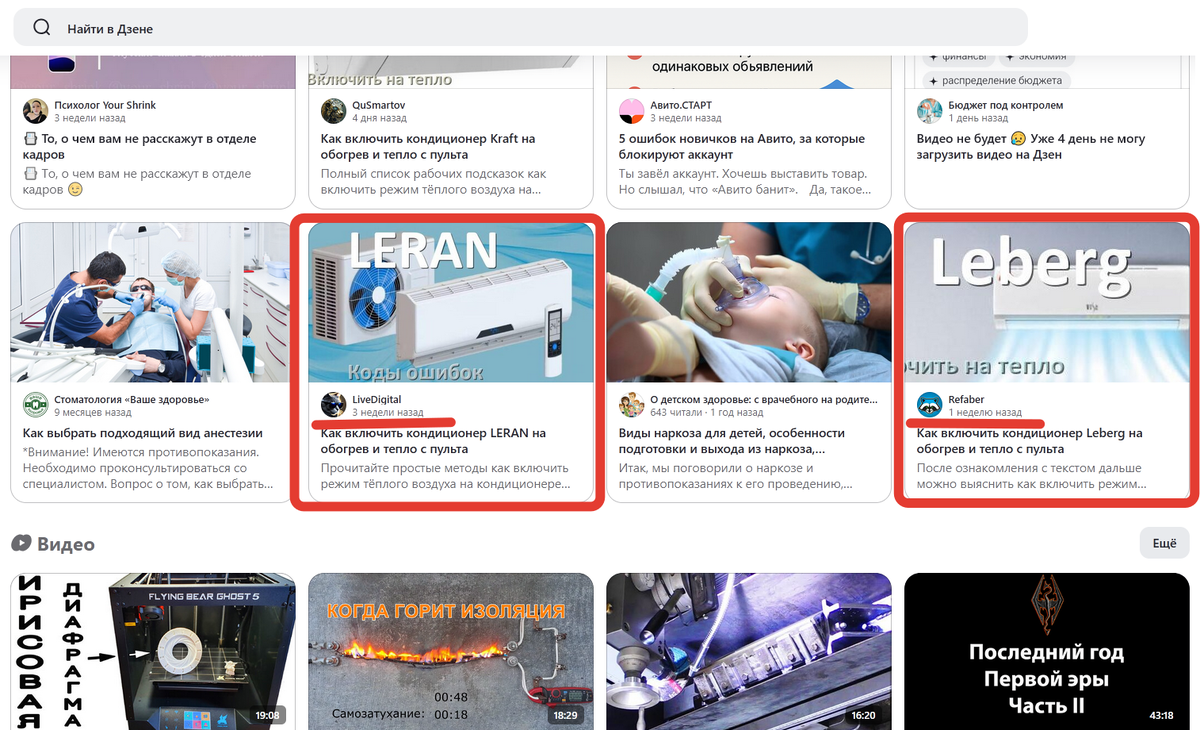The image size is (1200, 730).
Task: Open LERAN air conditioner heating article title
Action: pos(433,441)
